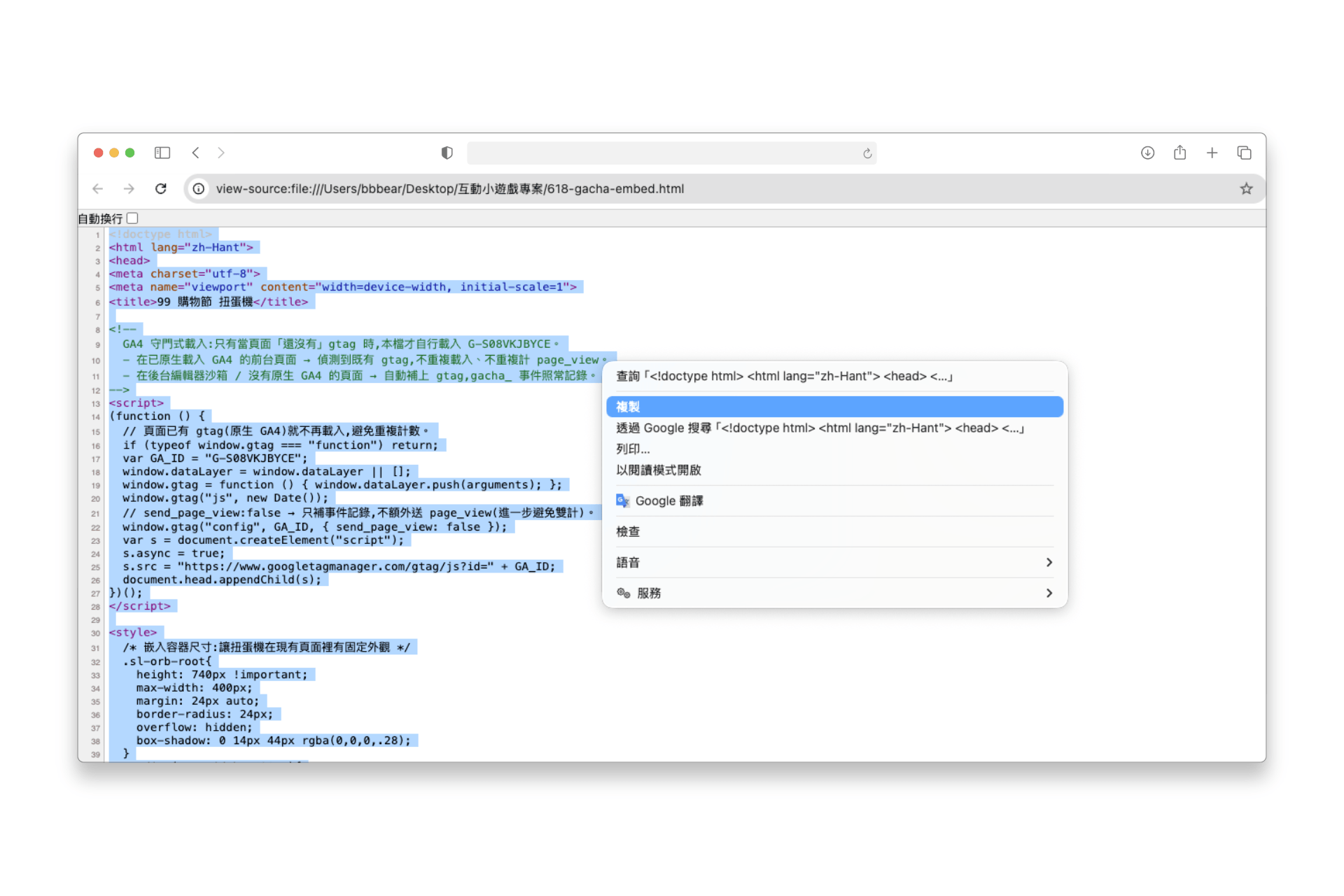Click the typeof window.gtag return line
Viewport: 1344px width, 896px height.
pos(280,445)
